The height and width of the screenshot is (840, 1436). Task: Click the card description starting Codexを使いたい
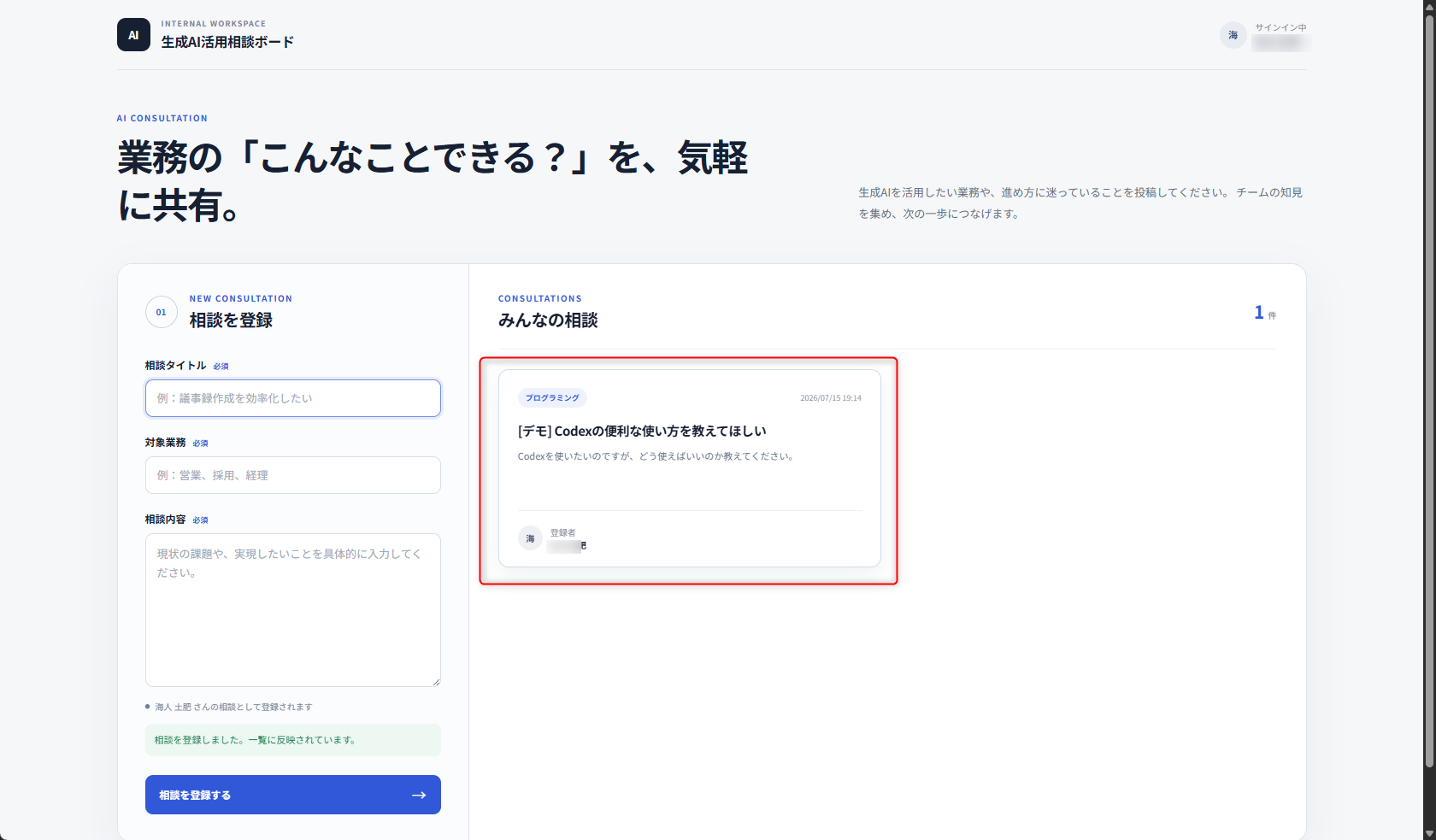pyautogui.click(x=657, y=456)
